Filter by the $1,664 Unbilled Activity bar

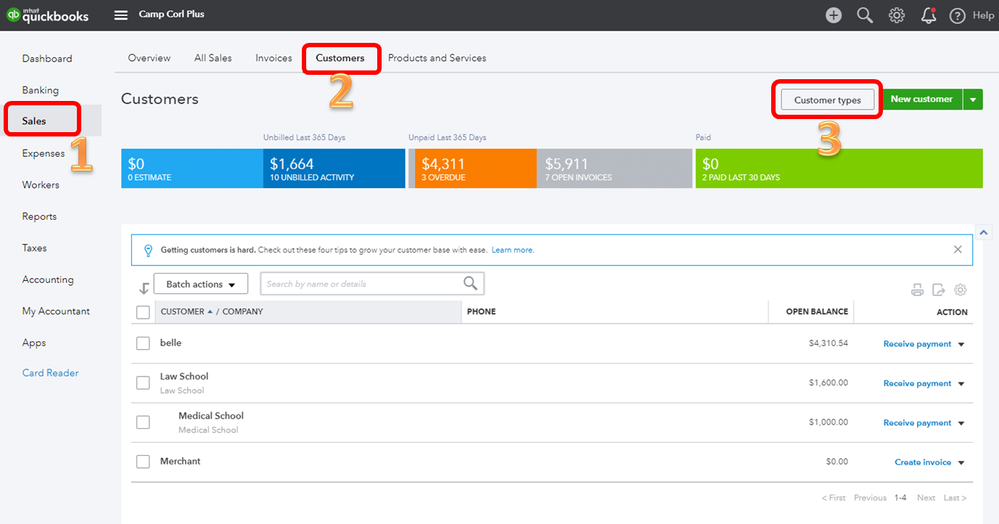pos(334,168)
